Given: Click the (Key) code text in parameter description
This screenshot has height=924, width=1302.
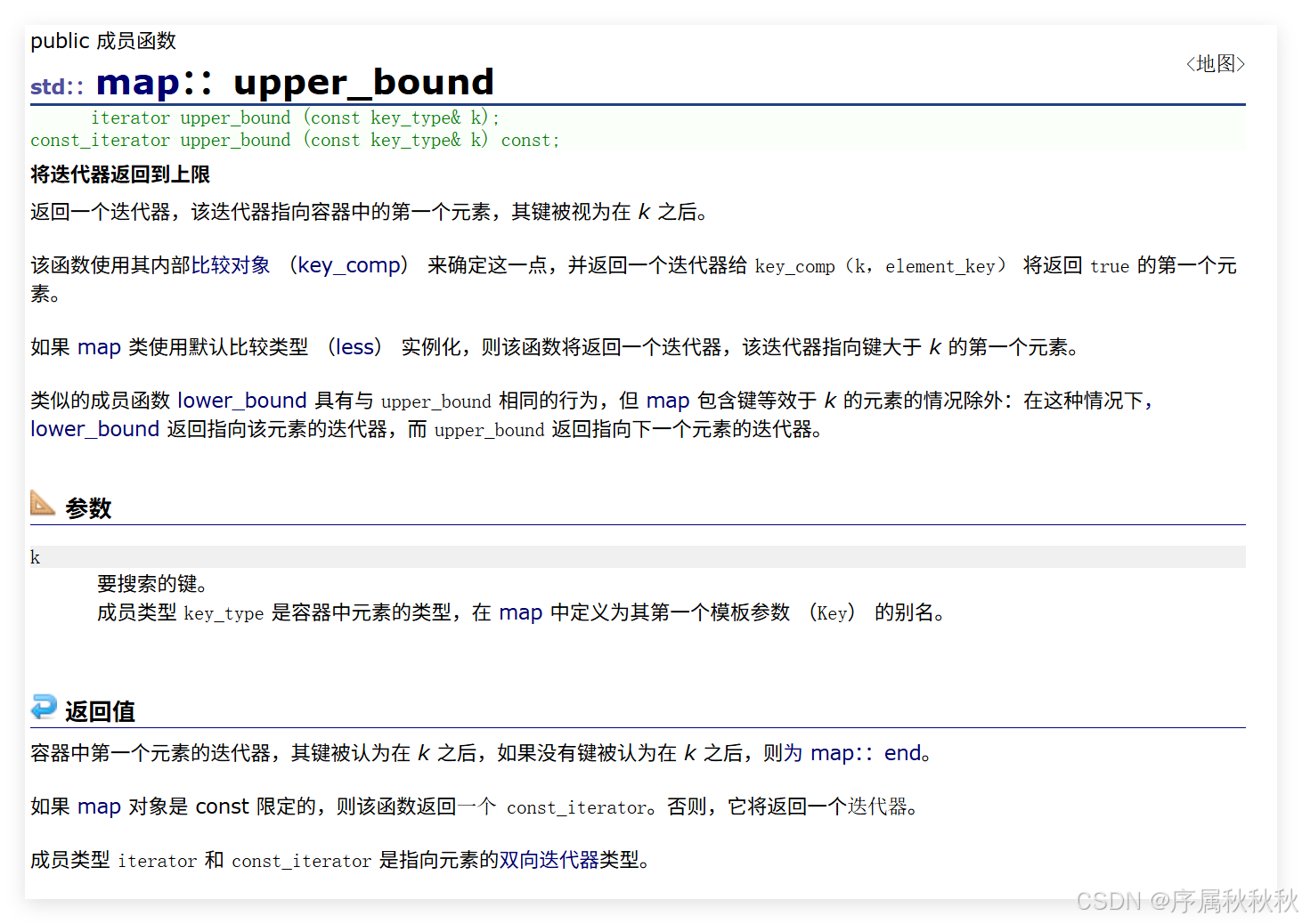Looking at the screenshot, I should [x=832, y=612].
